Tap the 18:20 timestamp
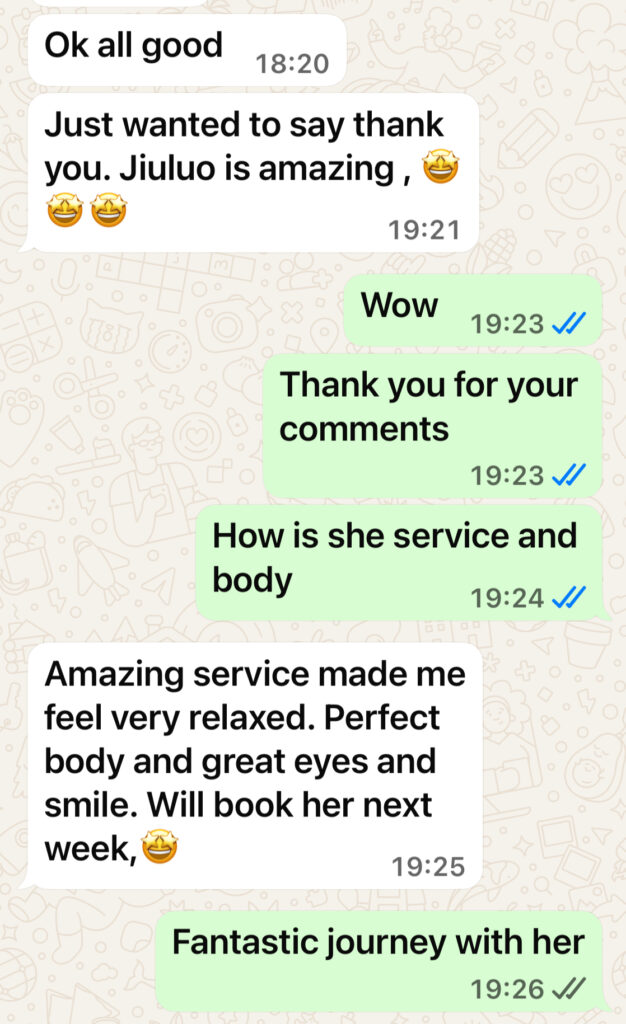This screenshot has width=626, height=1024. coord(292,63)
